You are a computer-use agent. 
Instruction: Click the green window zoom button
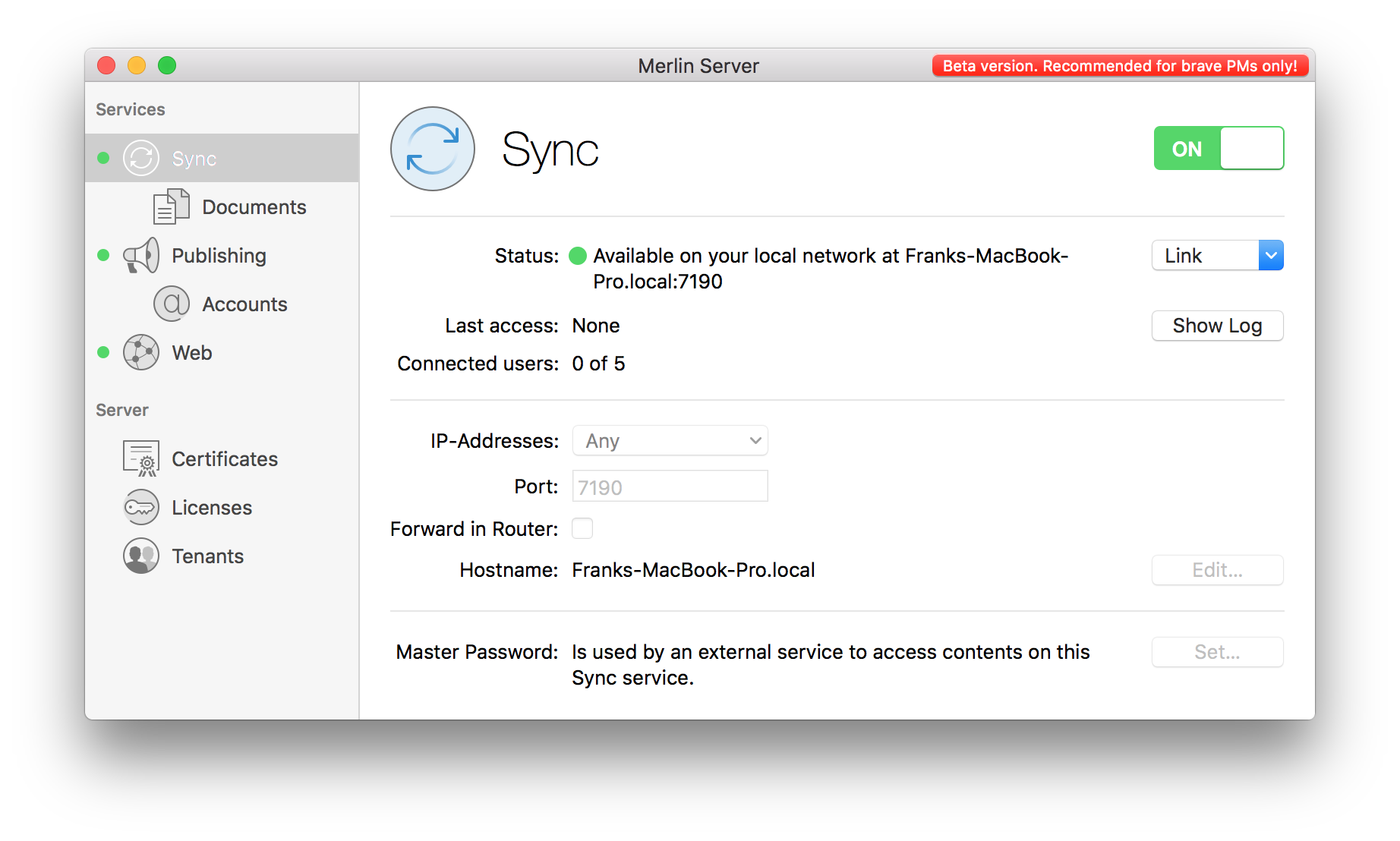pyautogui.click(x=167, y=66)
